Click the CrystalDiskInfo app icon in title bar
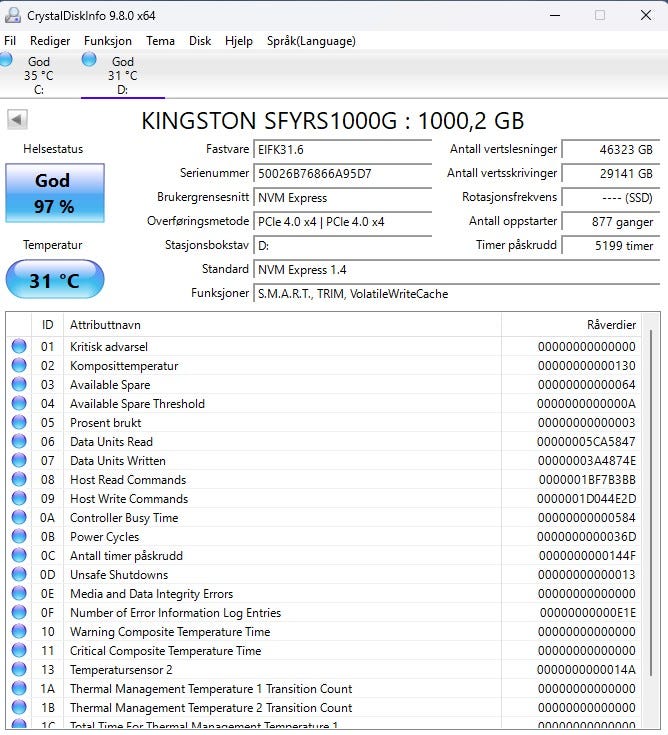Viewport: 668px width, 735px height. tap(12, 15)
